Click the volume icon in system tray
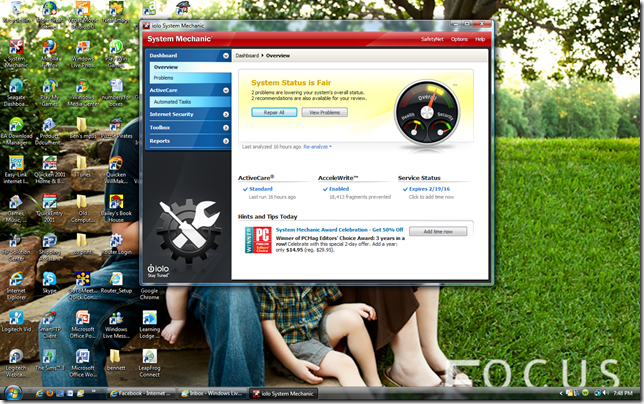644x404 pixels. (605, 393)
